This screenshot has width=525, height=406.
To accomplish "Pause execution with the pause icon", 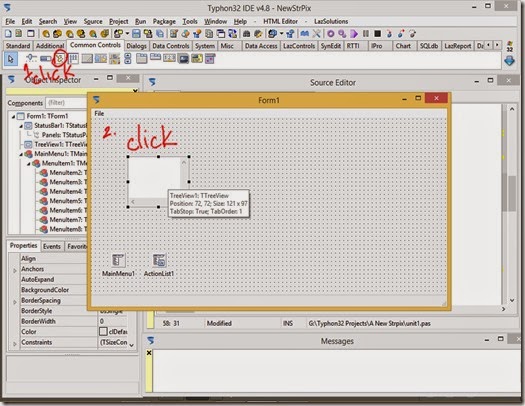I will click(x=366, y=33).
